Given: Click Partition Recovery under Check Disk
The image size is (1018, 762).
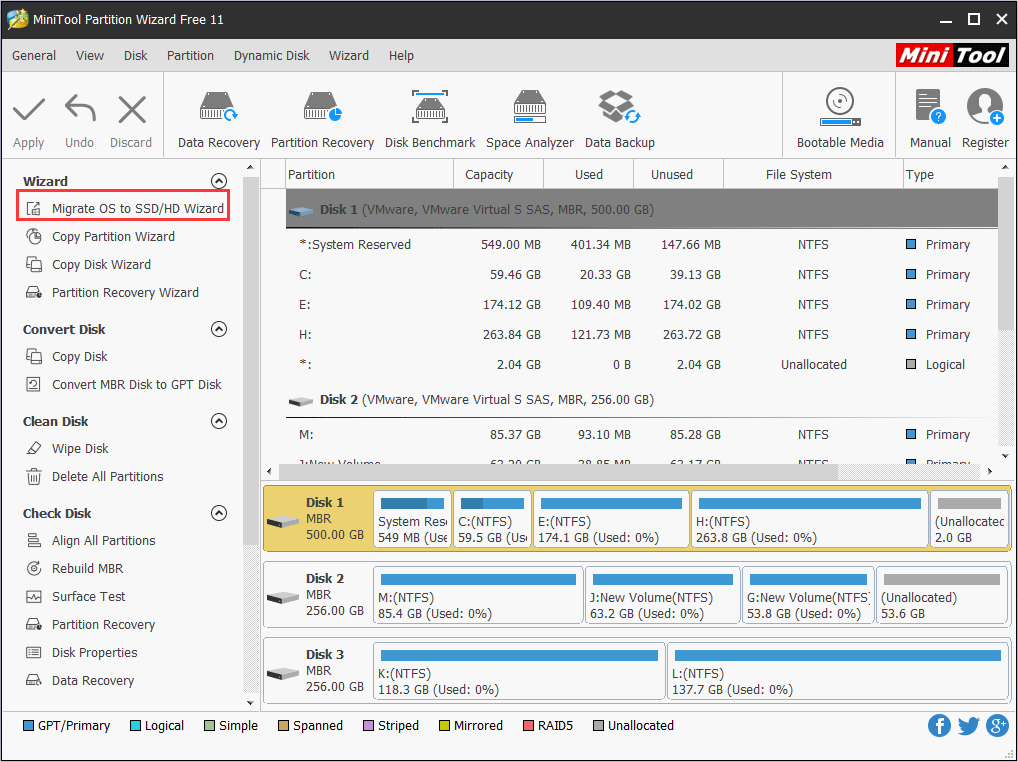Looking at the screenshot, I should (90, 624).
